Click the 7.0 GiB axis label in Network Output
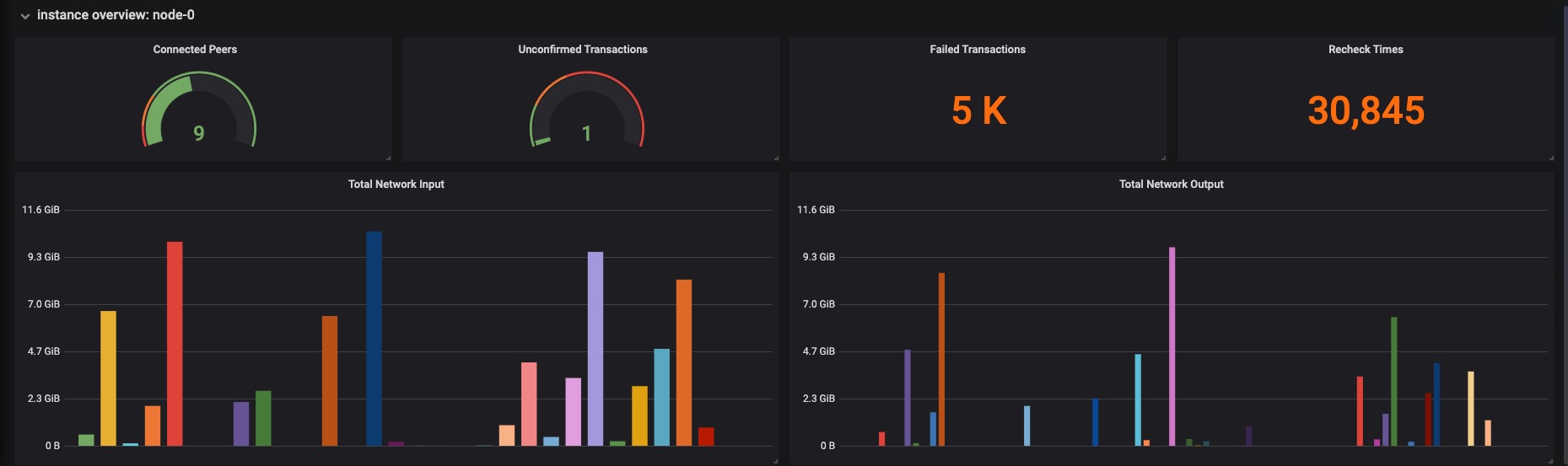The image size is (1568, 466). pyautogui.click(x=819, y=304)
